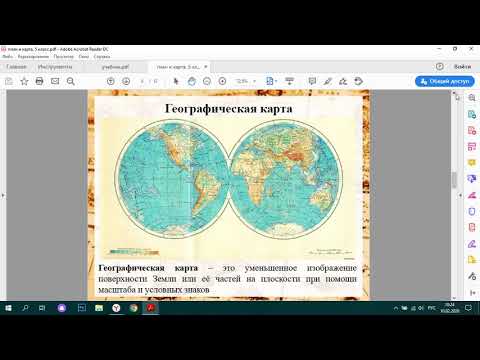Open the Create PDF tool

pyautogui.click(x=472, y=130)
